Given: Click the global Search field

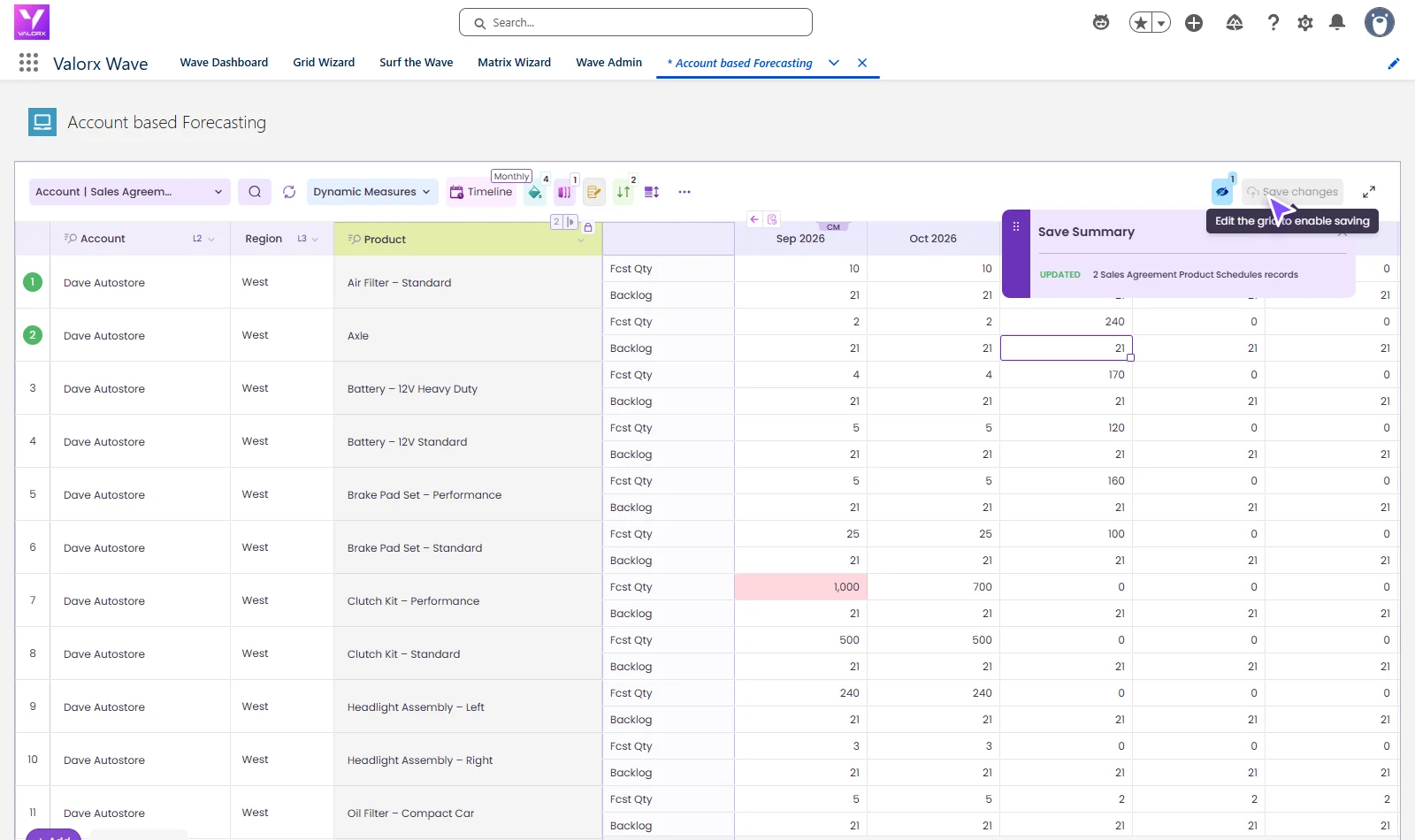Looking at the screenshot, I should pos(636,22).
